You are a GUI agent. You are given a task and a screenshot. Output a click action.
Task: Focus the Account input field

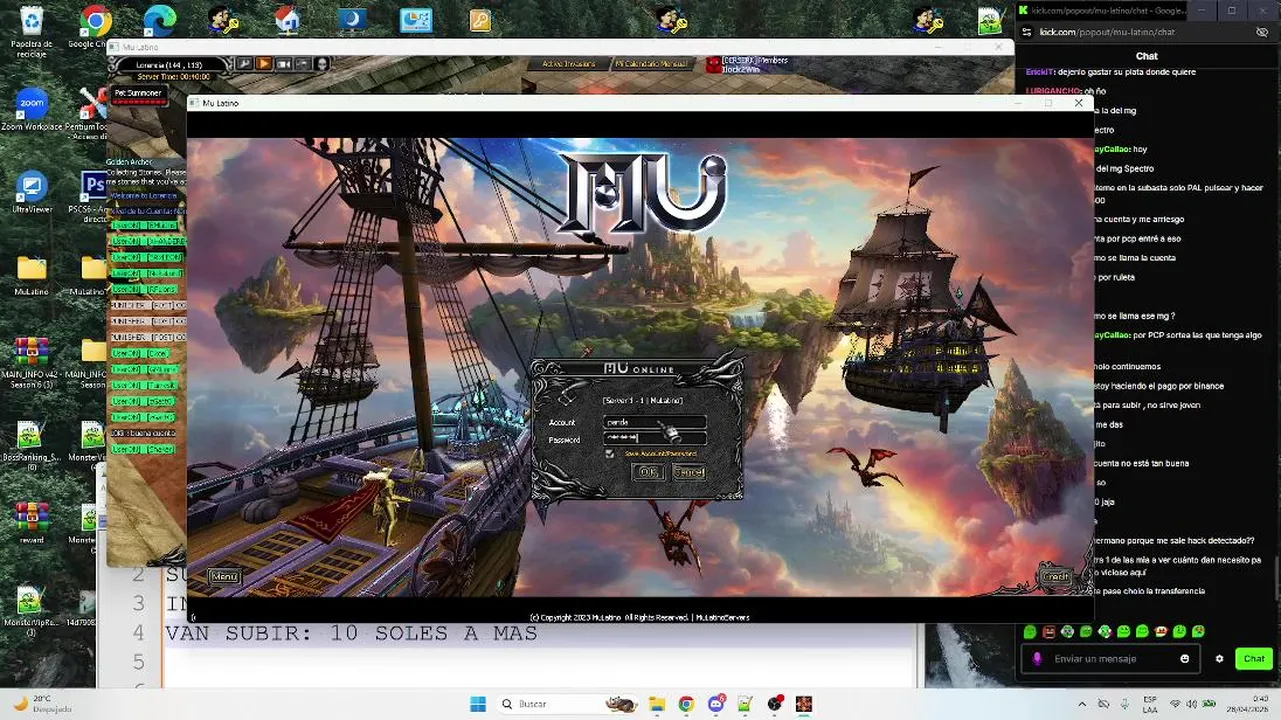click(655, 422)
